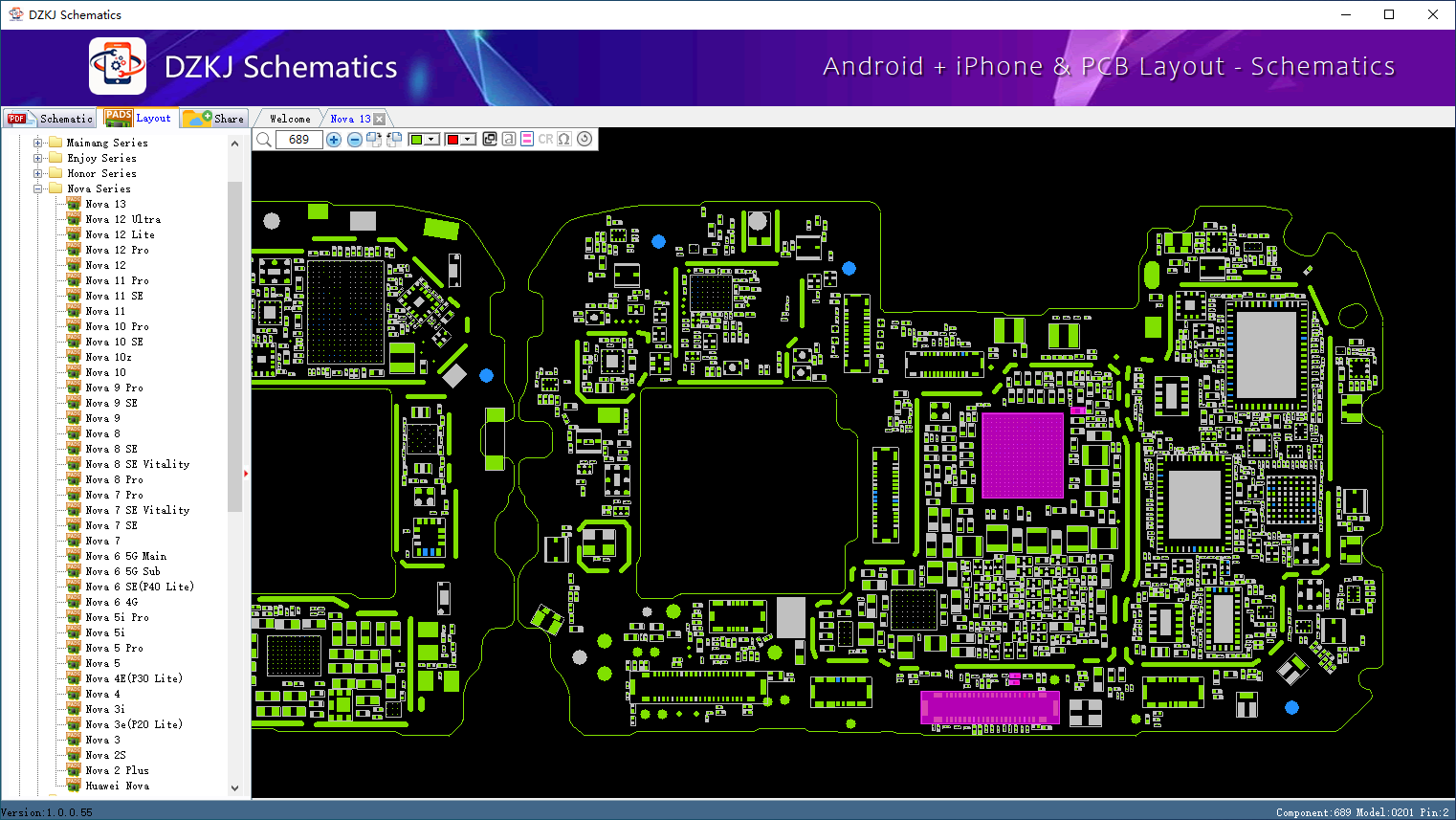Click the pink stacked bars icon
The height and width of the screenshot is (820, 1456).
pyautogui.click(x=527, y=140)
